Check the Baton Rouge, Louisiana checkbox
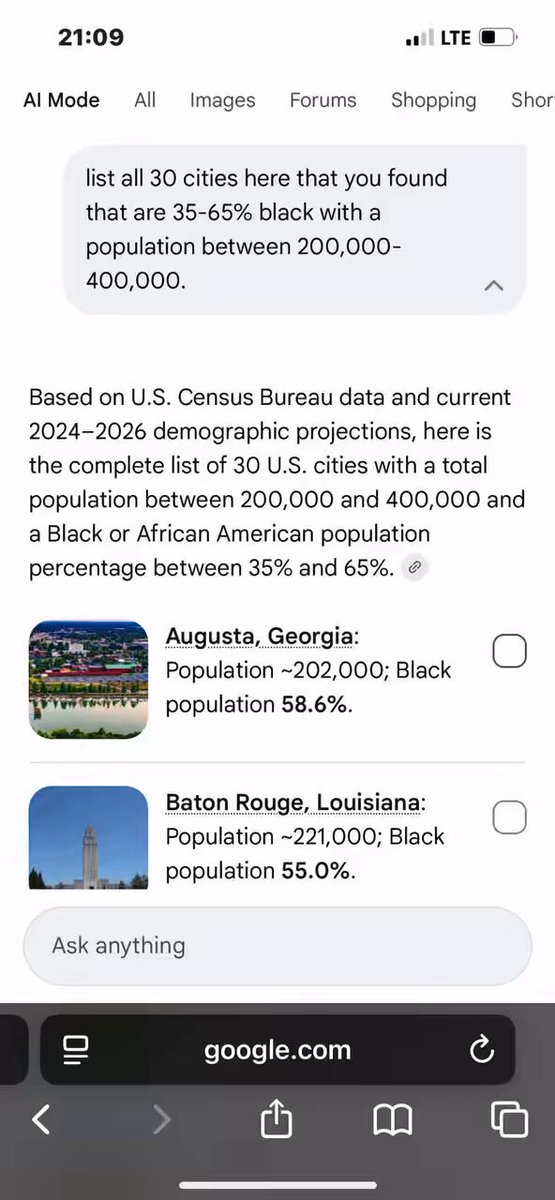This screenshot has width=555, height=1200. click(510, 817)
